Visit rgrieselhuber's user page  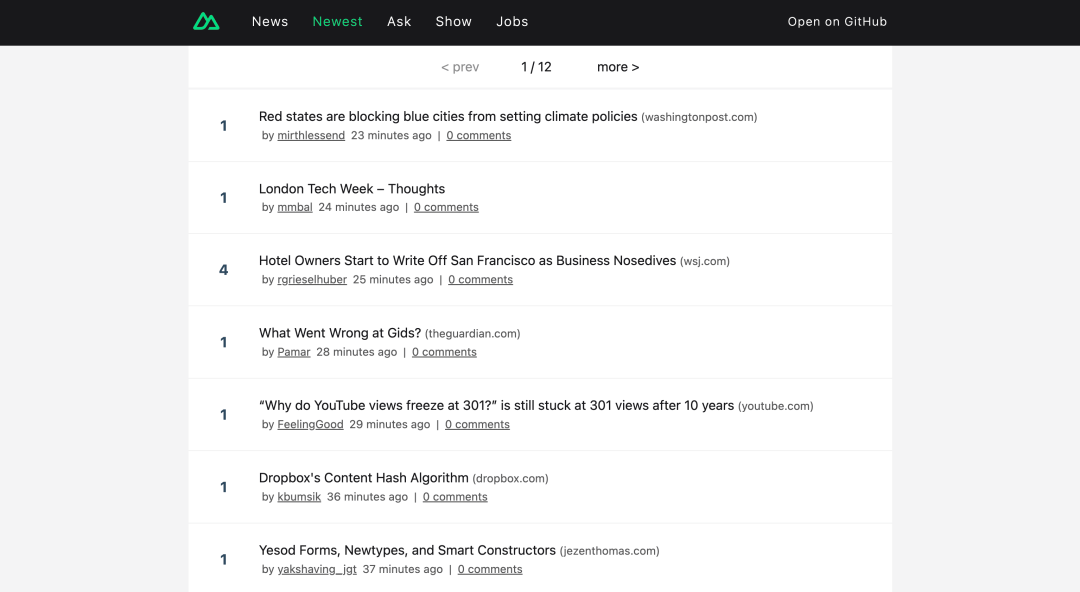coord(312,280)
